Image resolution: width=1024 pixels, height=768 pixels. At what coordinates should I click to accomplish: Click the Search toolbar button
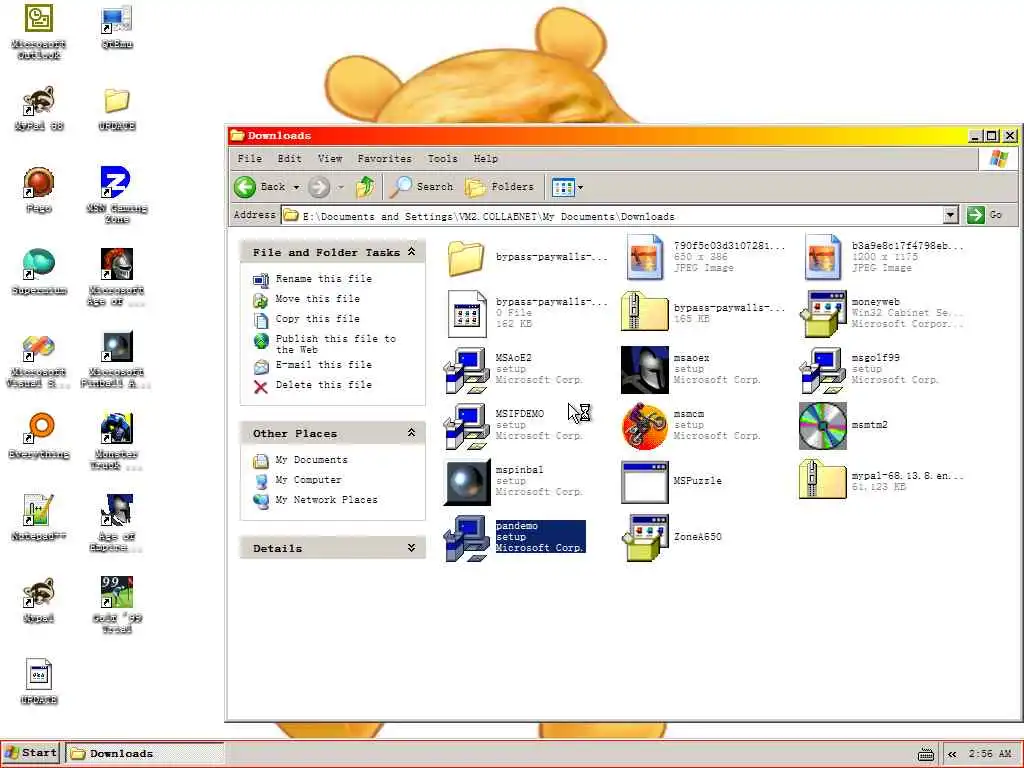pyautogui.click(x=421, y=187)
